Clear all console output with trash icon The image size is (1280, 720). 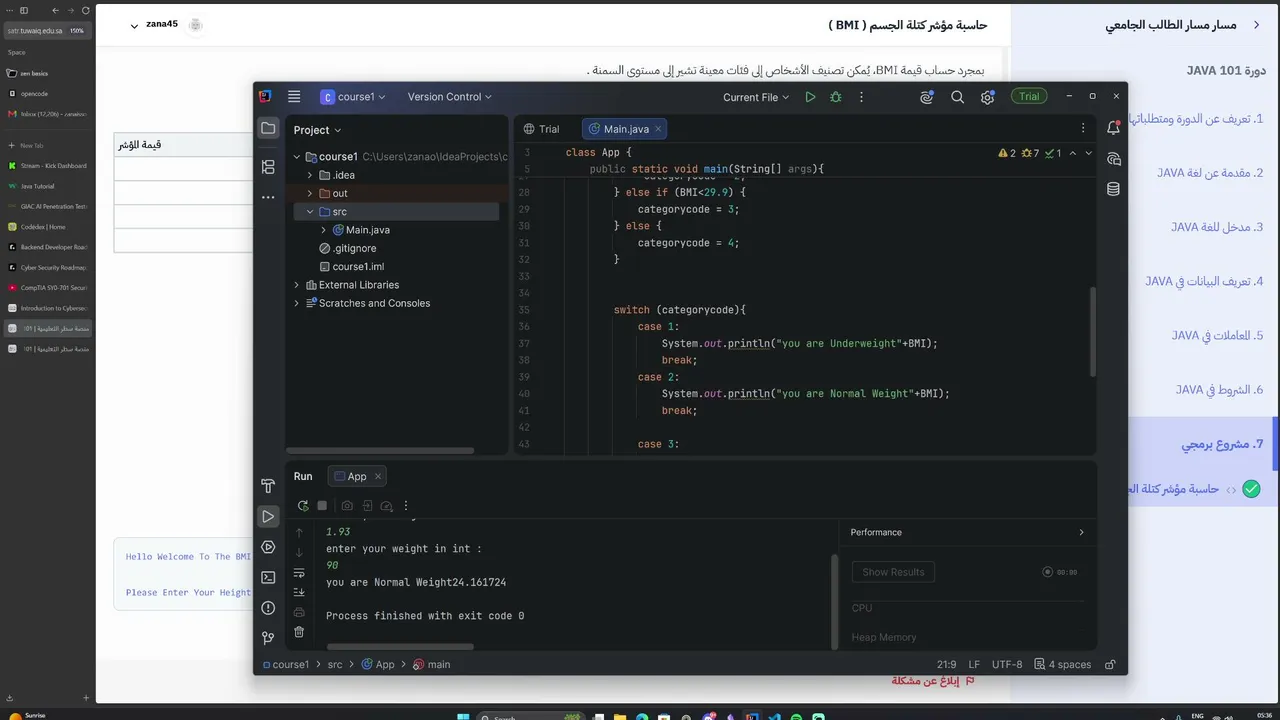tap(299, 632)
